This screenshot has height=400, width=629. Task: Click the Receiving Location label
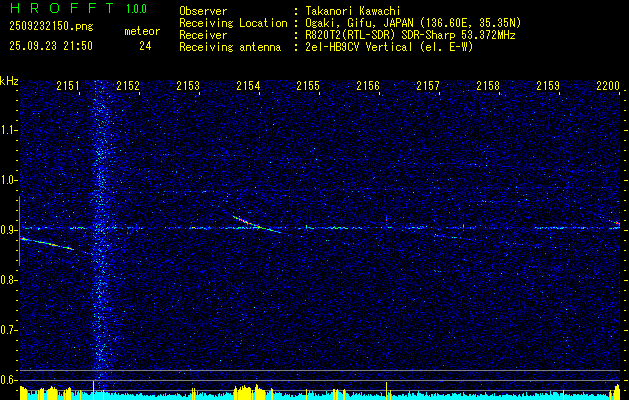(233, 23)
